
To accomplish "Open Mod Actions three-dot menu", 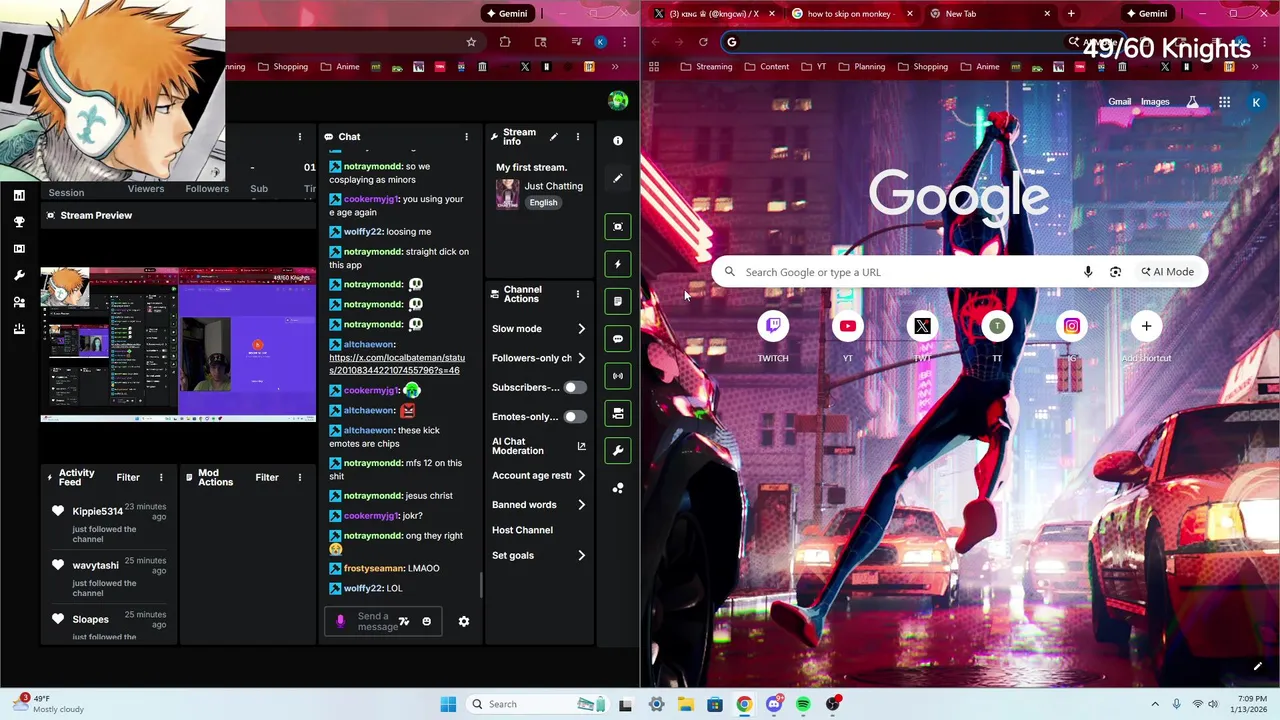I will tap(299, 478).
